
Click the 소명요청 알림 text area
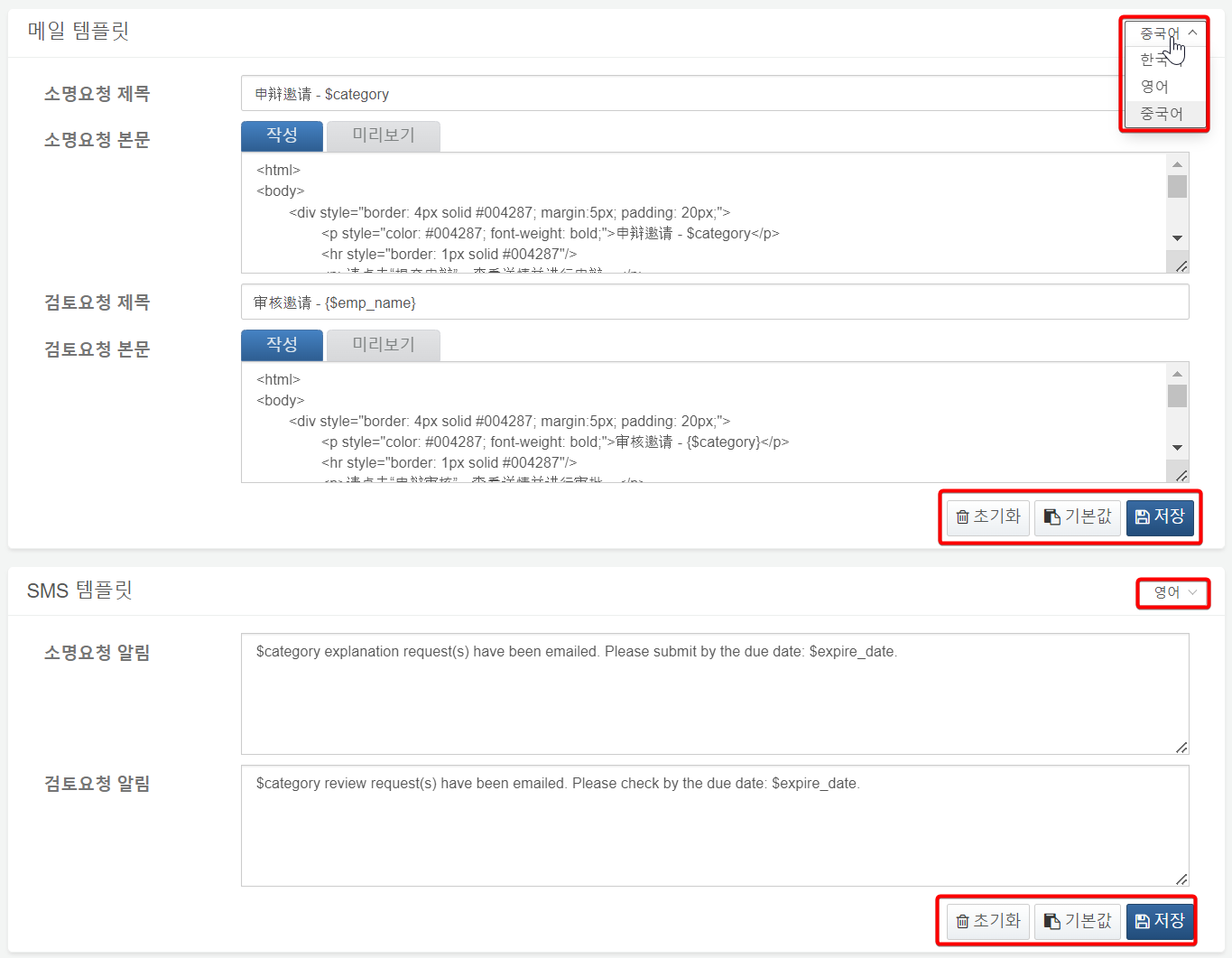pyautogui.click(x=715, y=693)
